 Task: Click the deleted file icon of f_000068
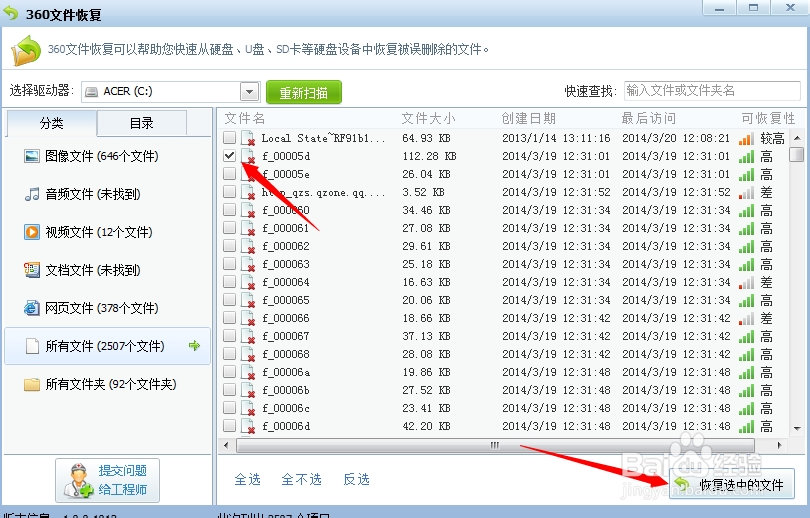248,354
